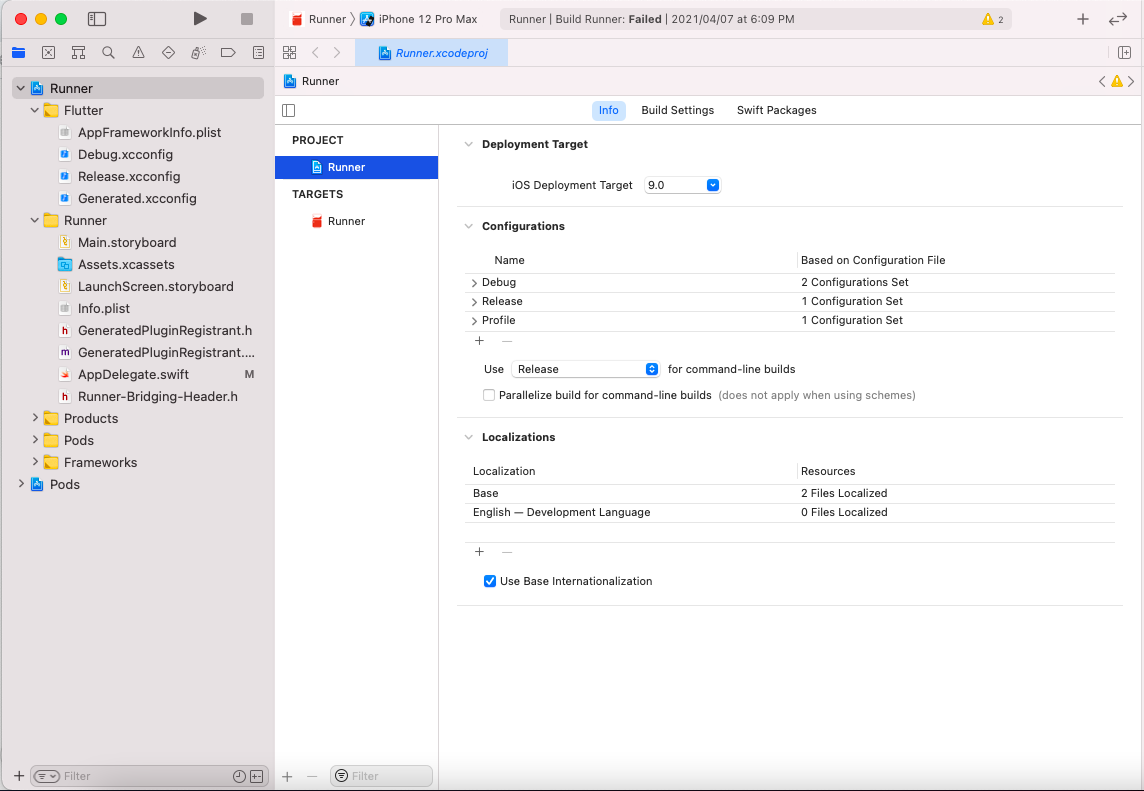Show warnings from the activity bar indicator
This screenshot has height=791, width=1144.
pyautogui.click(x=993, y=20)
